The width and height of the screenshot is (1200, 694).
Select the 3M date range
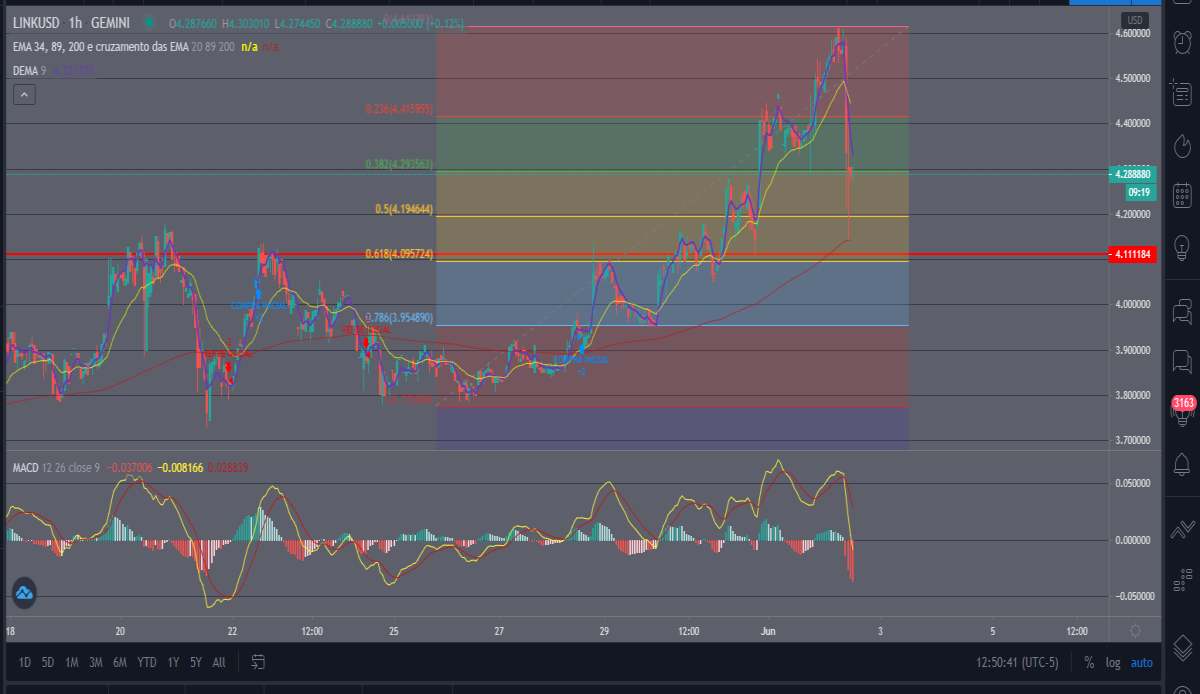pyautogui.click(x=96, y=662)
